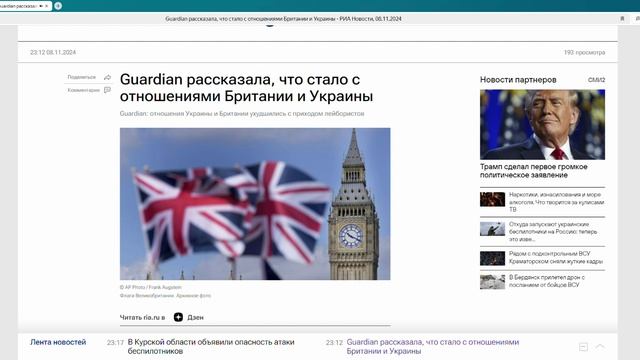Open the Наркотики, изнасилования и море алкоголя story
Image resolution: width=640 pixels, height=360 pixels.
point(556,202)
